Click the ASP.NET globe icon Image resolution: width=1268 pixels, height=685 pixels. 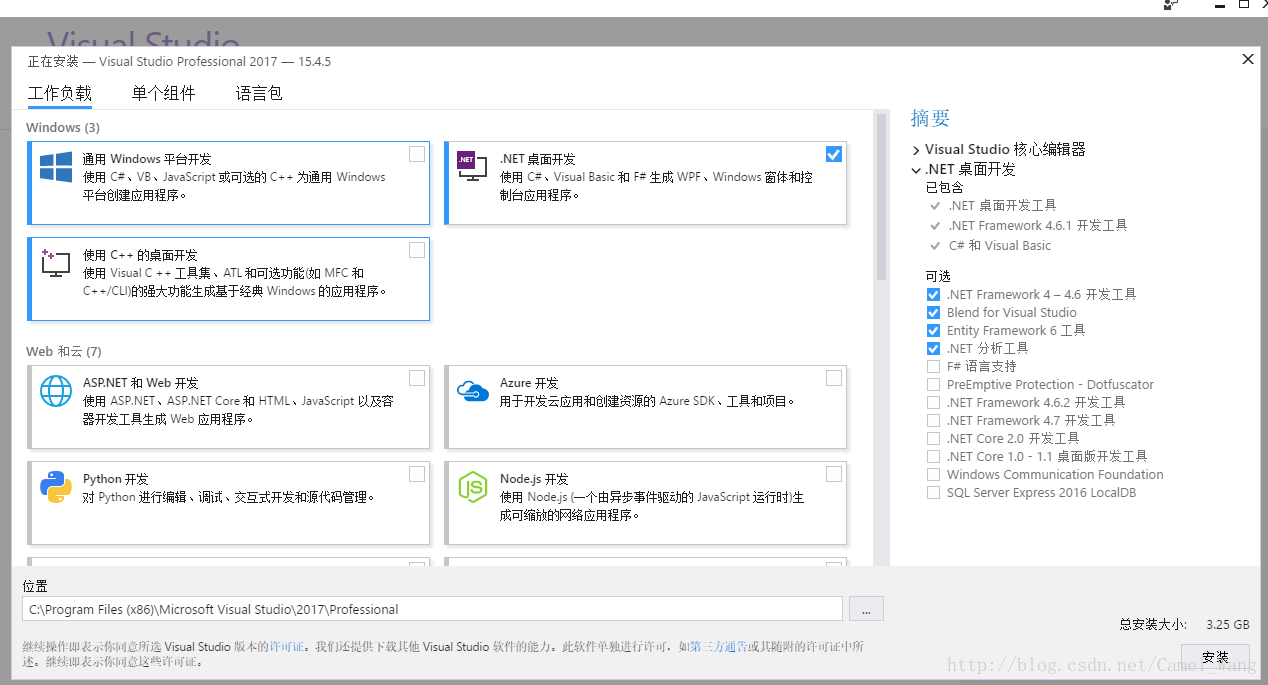click(x=56, y=391)
